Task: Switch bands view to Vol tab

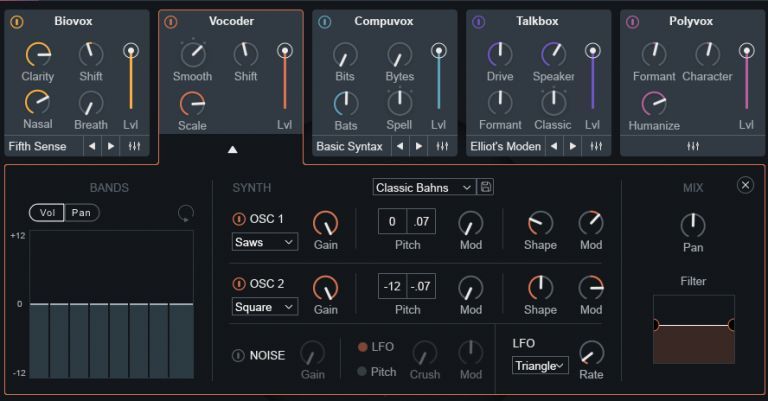Action: [47, 212]
